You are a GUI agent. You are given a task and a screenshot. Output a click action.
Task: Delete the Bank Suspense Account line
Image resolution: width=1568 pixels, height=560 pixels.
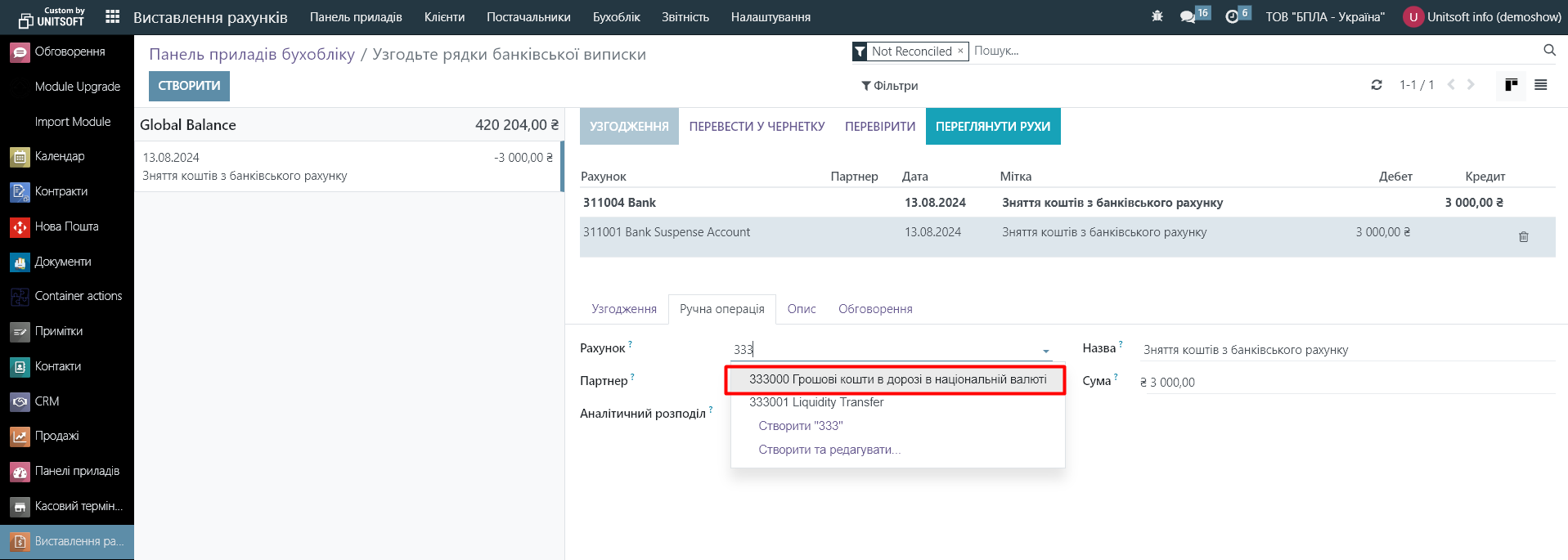click(x=1523, y=237)
